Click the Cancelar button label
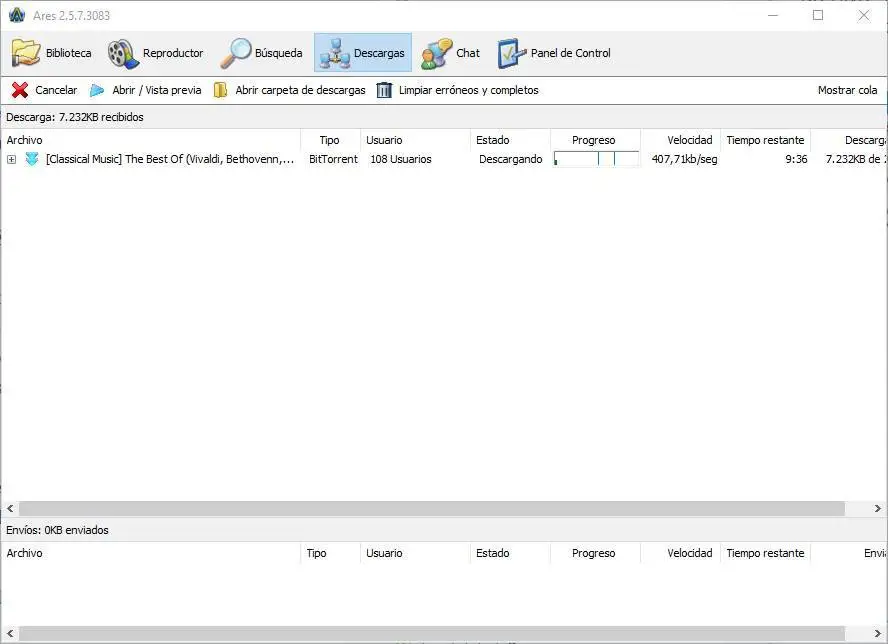888x644 pixels. coord(56,90)
